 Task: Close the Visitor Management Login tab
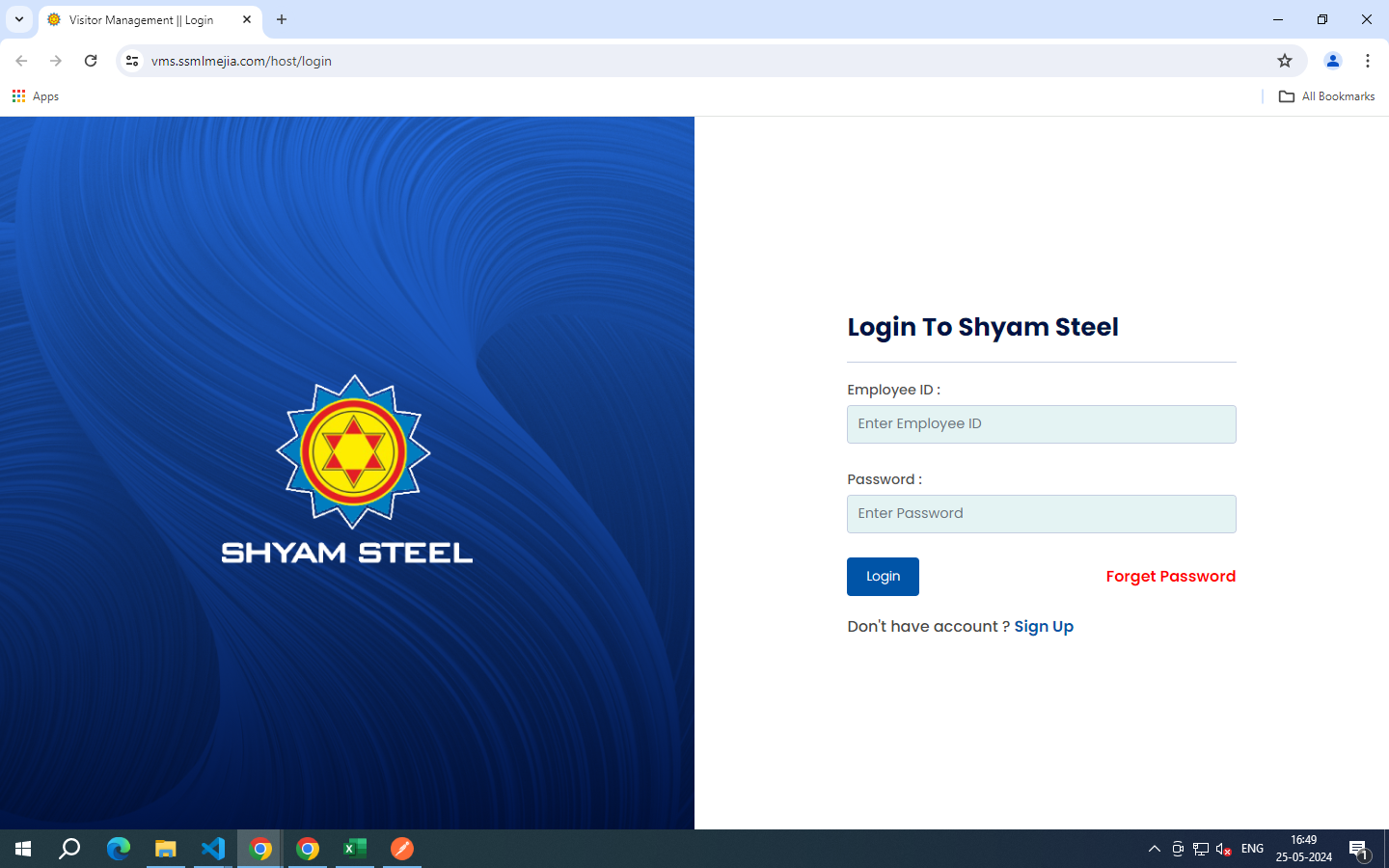point(247,19)
